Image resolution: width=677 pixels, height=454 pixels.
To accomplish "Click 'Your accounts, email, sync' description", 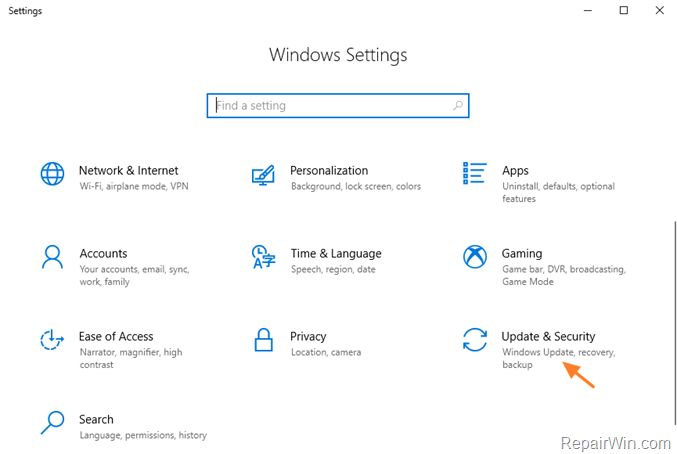I will coord(134,275).
